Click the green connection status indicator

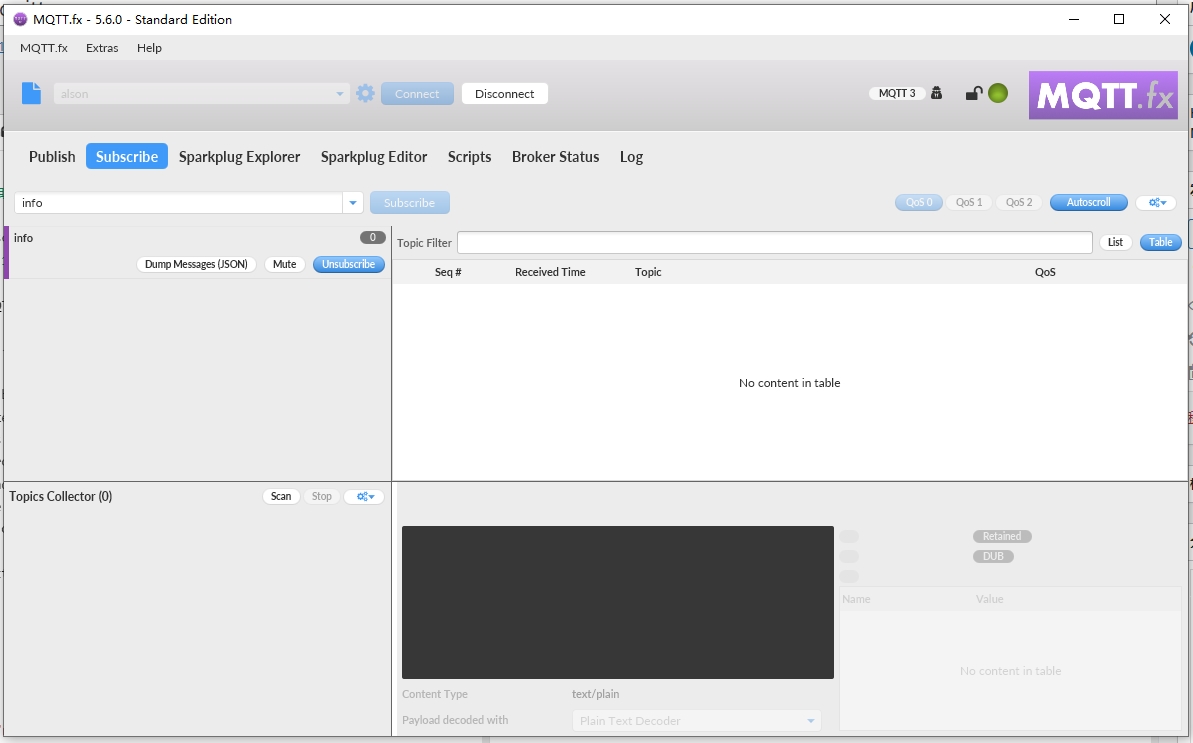coord(997,94)
